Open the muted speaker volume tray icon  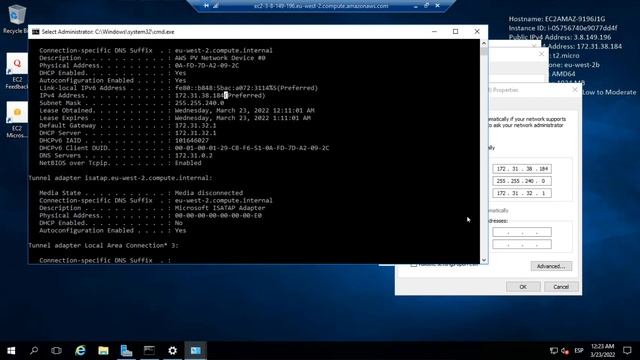tap(565, 351)
